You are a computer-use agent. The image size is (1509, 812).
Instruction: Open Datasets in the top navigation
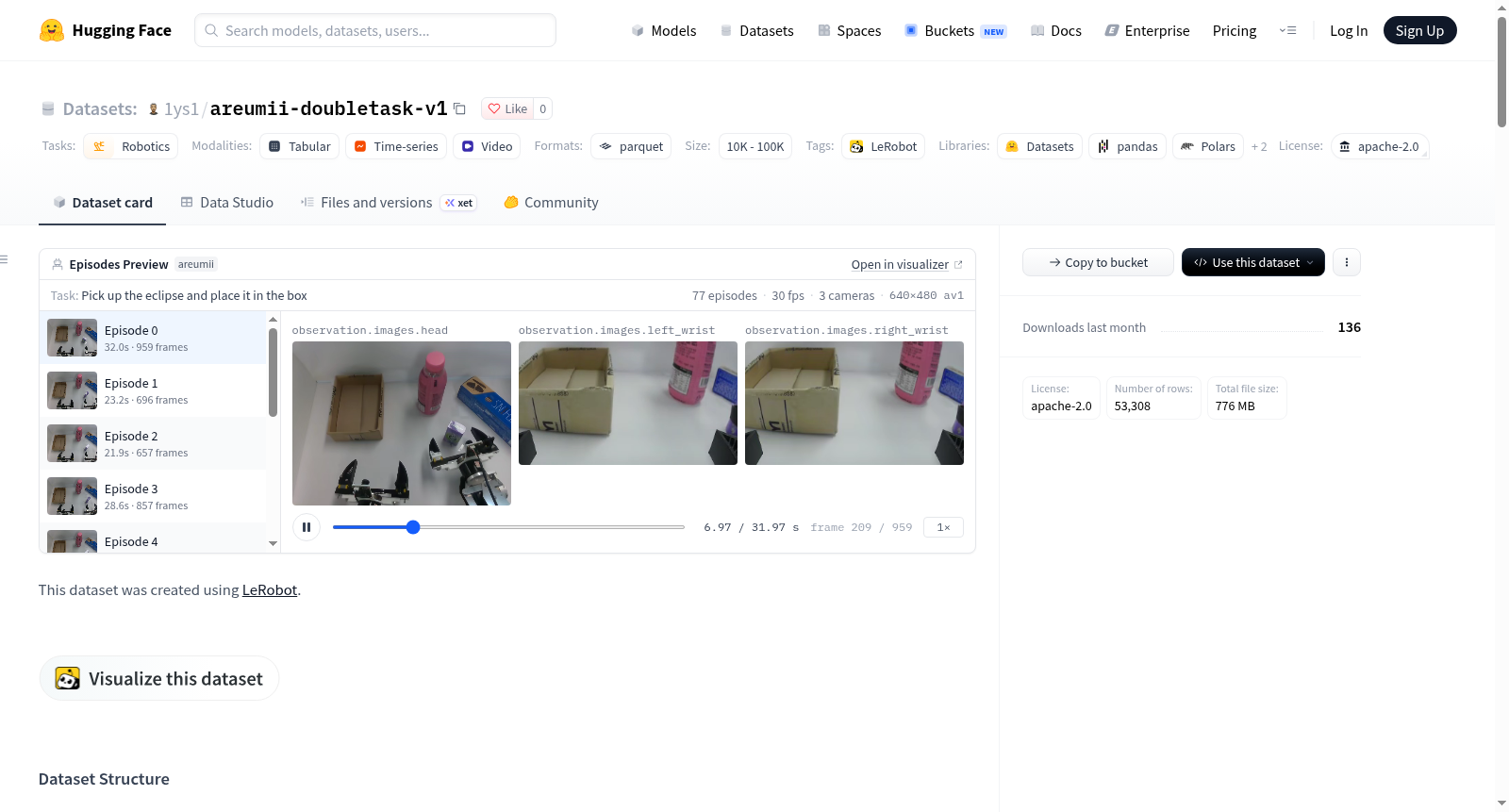757,30
